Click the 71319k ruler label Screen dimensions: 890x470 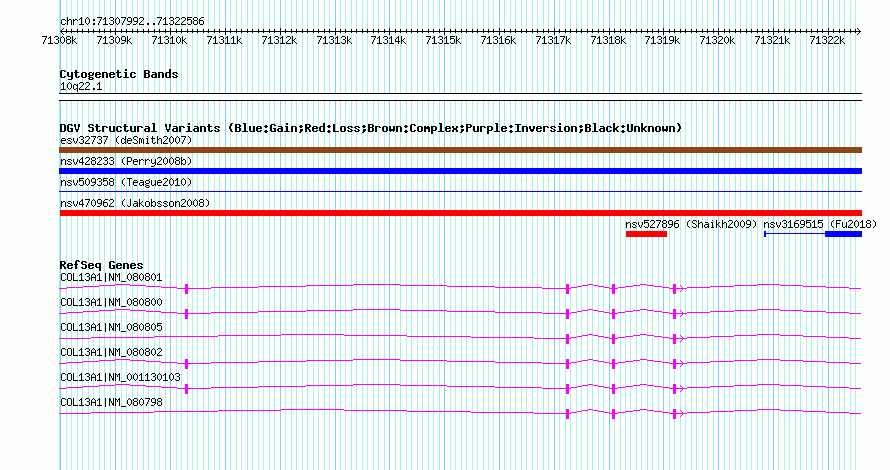click(662, 40)
